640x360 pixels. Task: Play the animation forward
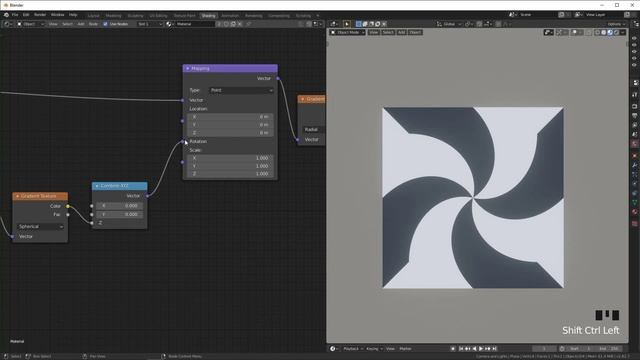click(x=481, y=349)
